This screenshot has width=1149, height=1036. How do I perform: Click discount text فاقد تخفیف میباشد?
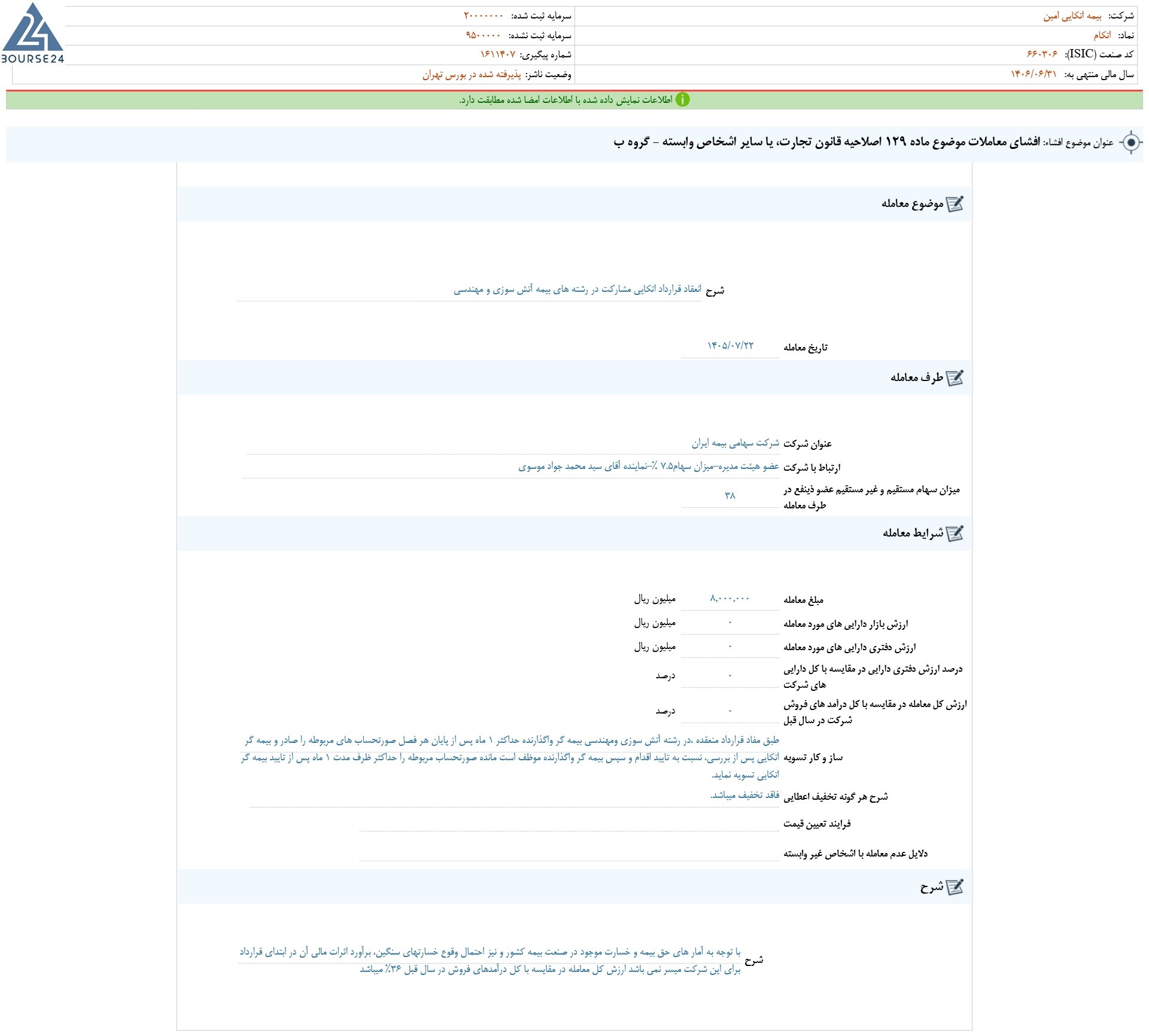click(745, 795)
